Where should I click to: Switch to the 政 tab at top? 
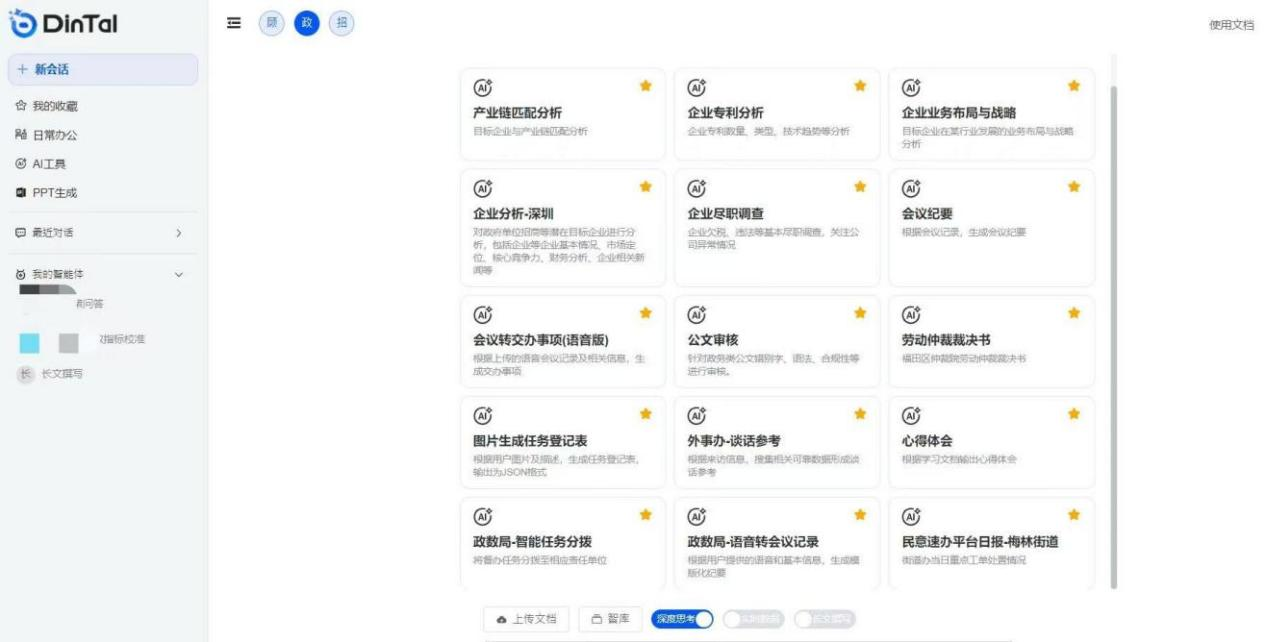(306, 23)
